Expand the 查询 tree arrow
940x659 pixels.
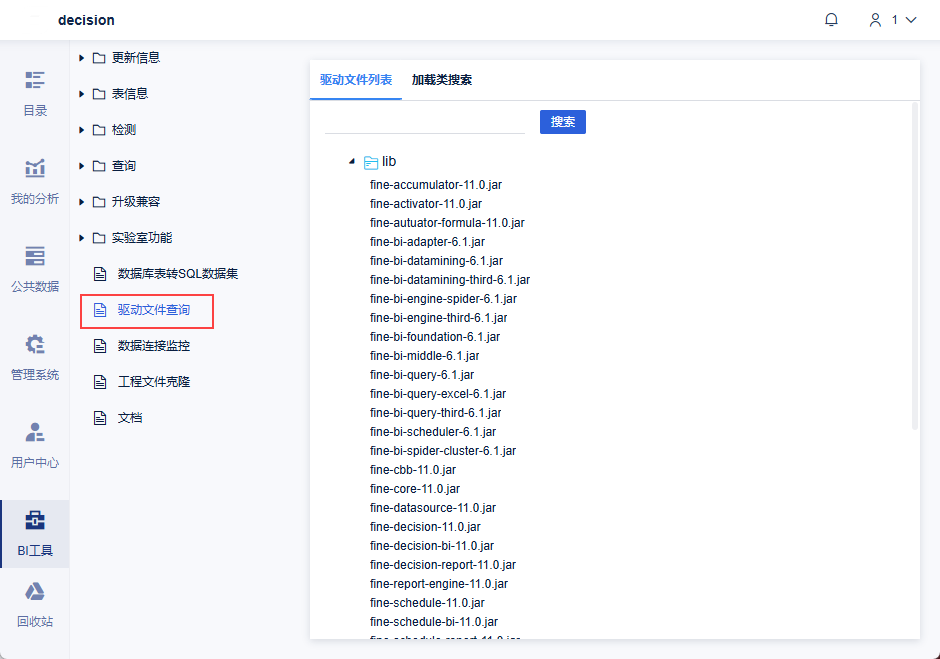tap(82, 166)
